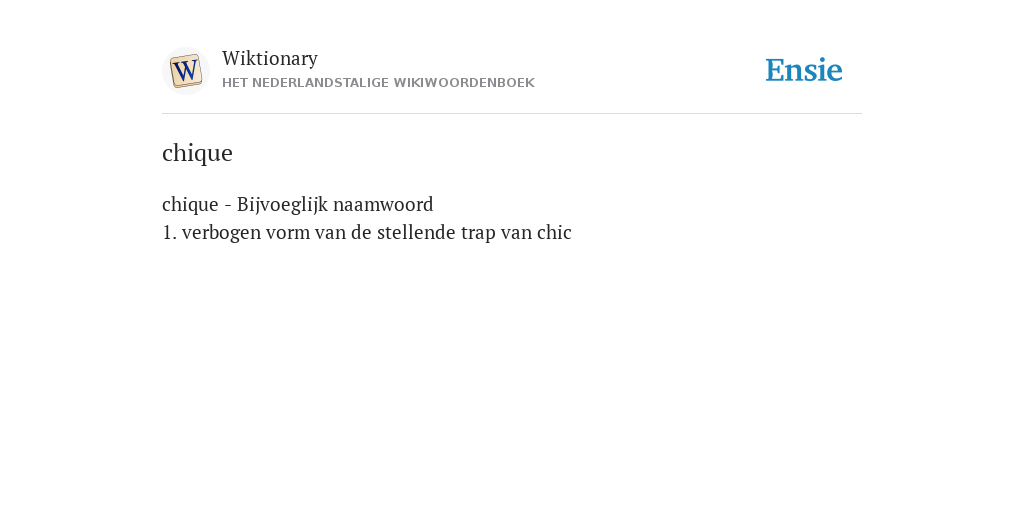Image resolution: width=1024 pixels, height=512 pixels.
Task: Click 'chique' in the word type line
Action: click(190, 204)
